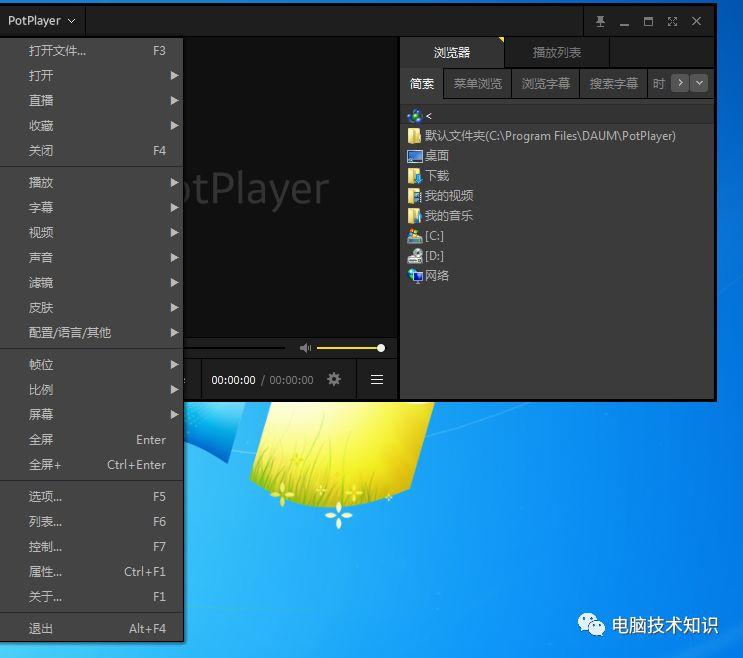Choose 全屏+ Ctrl+Enter menu item
743x658 pixels.
click(x=91, y=465)
